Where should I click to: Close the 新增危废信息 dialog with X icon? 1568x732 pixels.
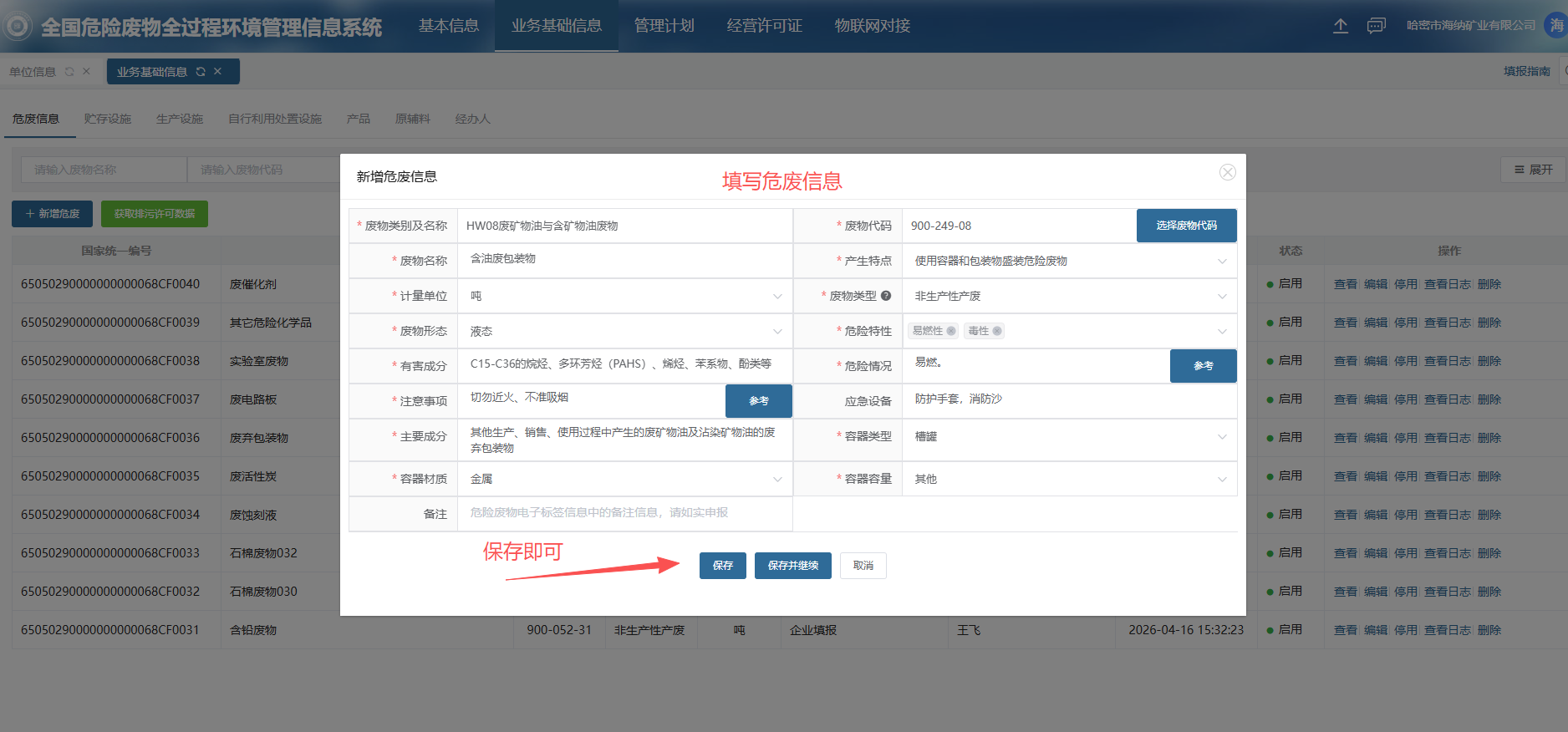tap(1227, 172)
